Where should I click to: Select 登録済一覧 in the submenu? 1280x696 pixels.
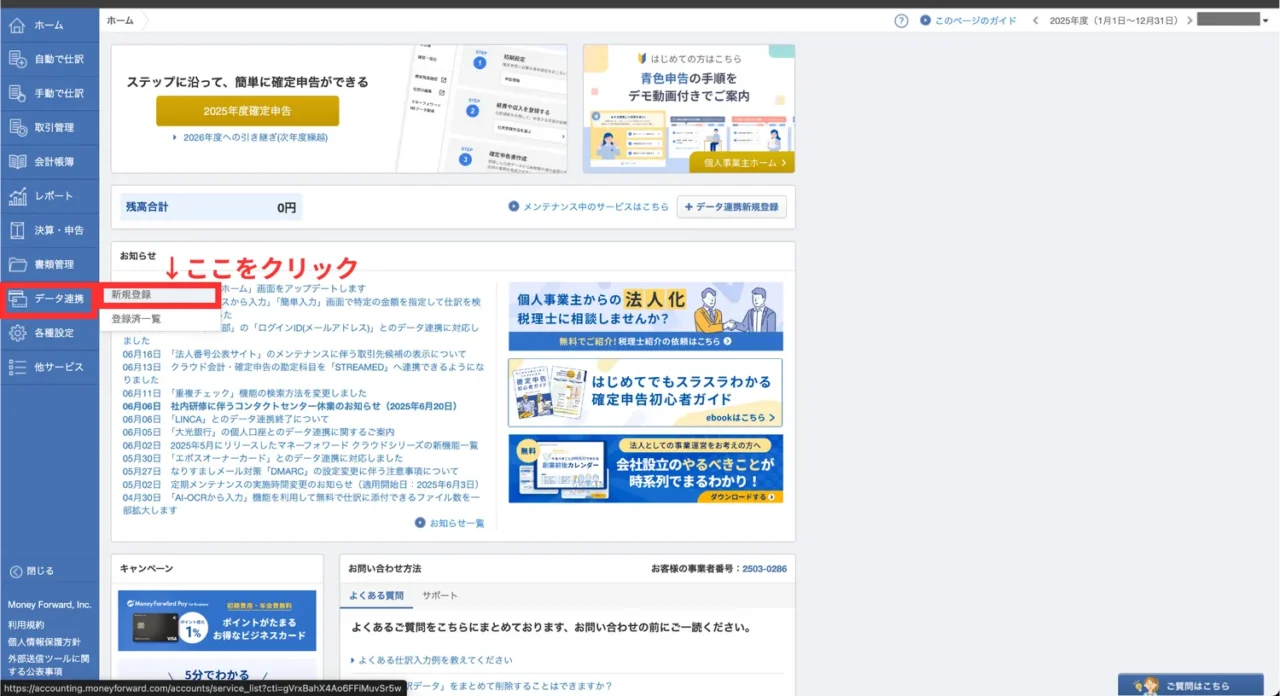136,319
